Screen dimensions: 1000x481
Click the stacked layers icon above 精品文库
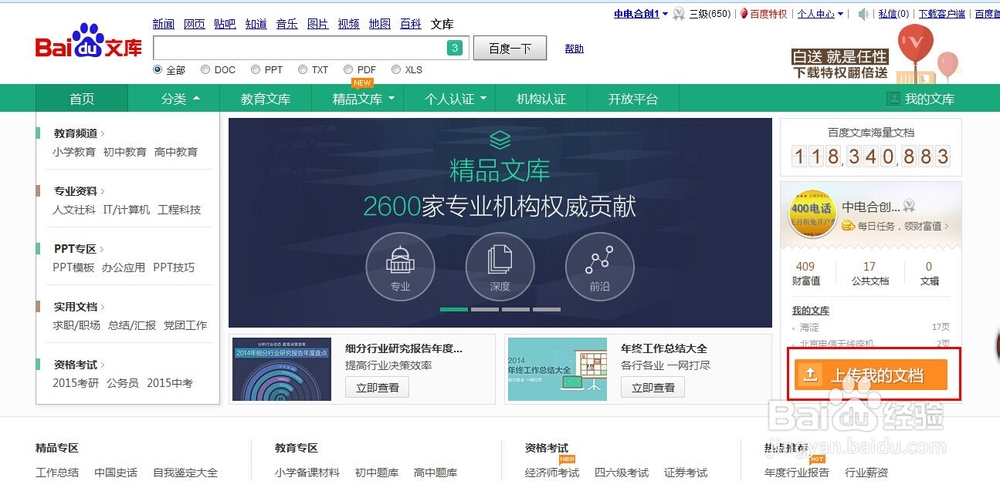coord(500,140)
